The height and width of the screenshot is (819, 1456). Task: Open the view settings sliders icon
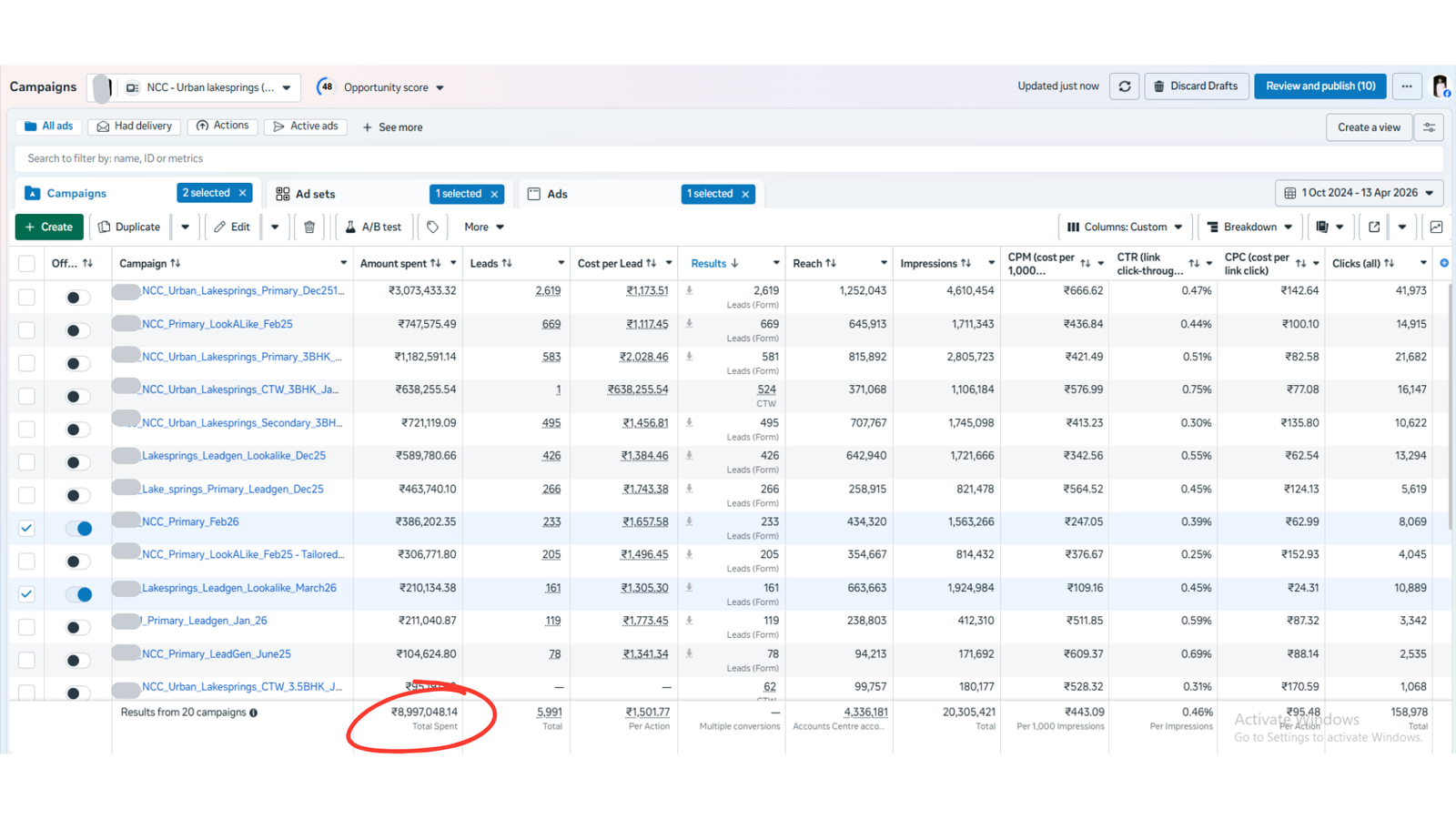point(1430,127)
